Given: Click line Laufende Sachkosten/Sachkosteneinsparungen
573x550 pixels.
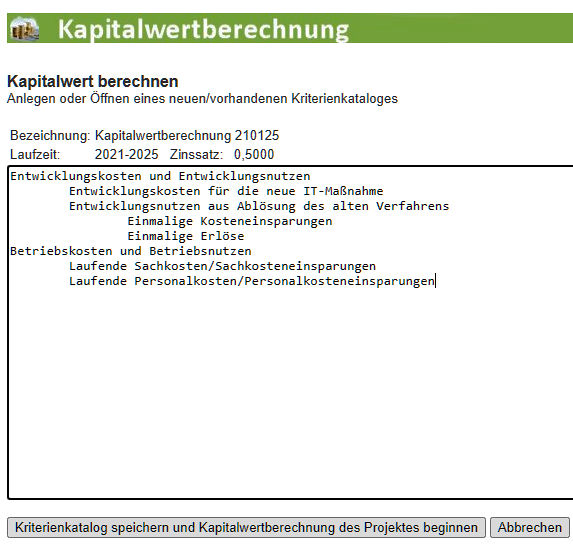Looking at the screenshot, I should pyautogui.click(x=222, y=266).
